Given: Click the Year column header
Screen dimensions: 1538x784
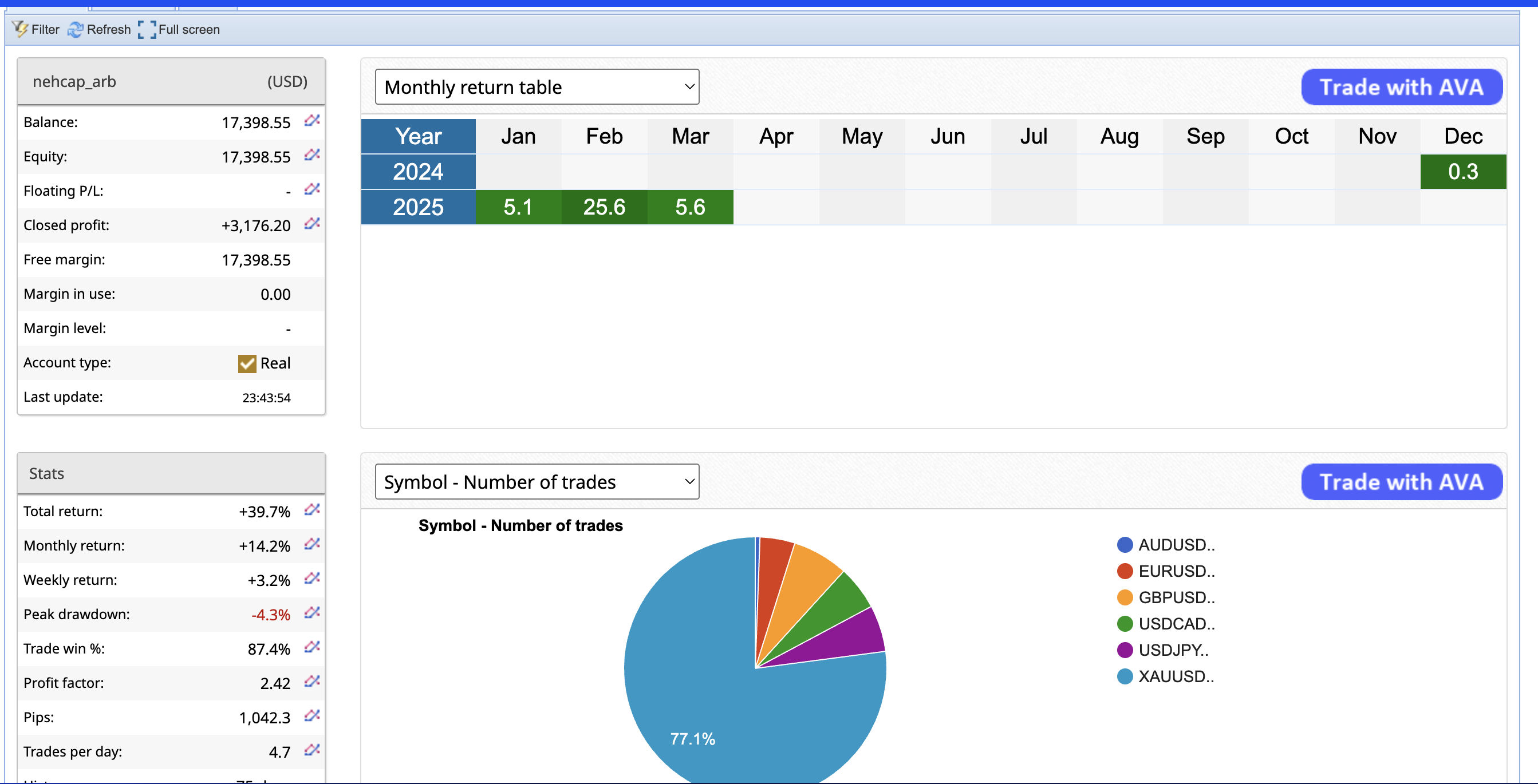Looking at the screenshot, I should pyautogui.click(x=418, y=136).
